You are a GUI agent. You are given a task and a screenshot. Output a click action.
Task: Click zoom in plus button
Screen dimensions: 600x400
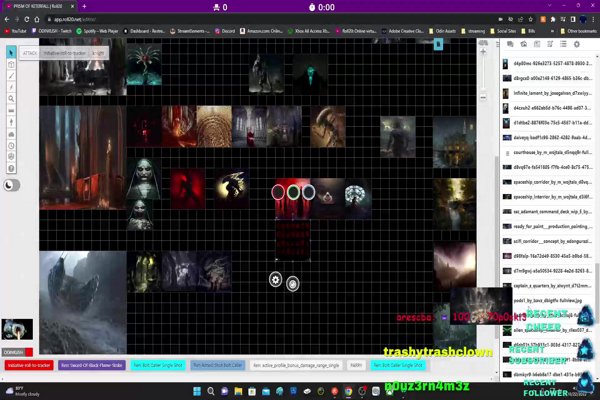click(483, 52)
